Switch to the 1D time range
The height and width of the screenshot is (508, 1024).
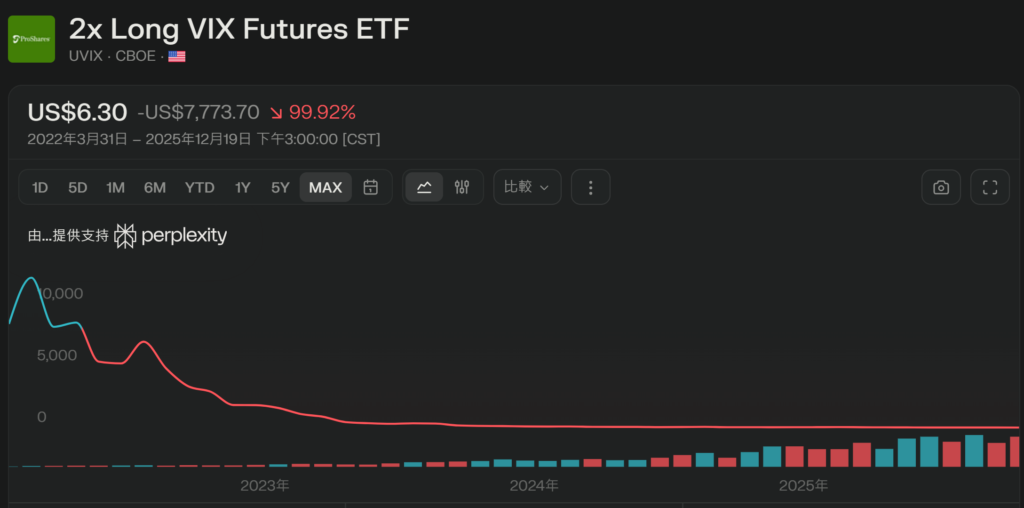(x=40, y=187)
